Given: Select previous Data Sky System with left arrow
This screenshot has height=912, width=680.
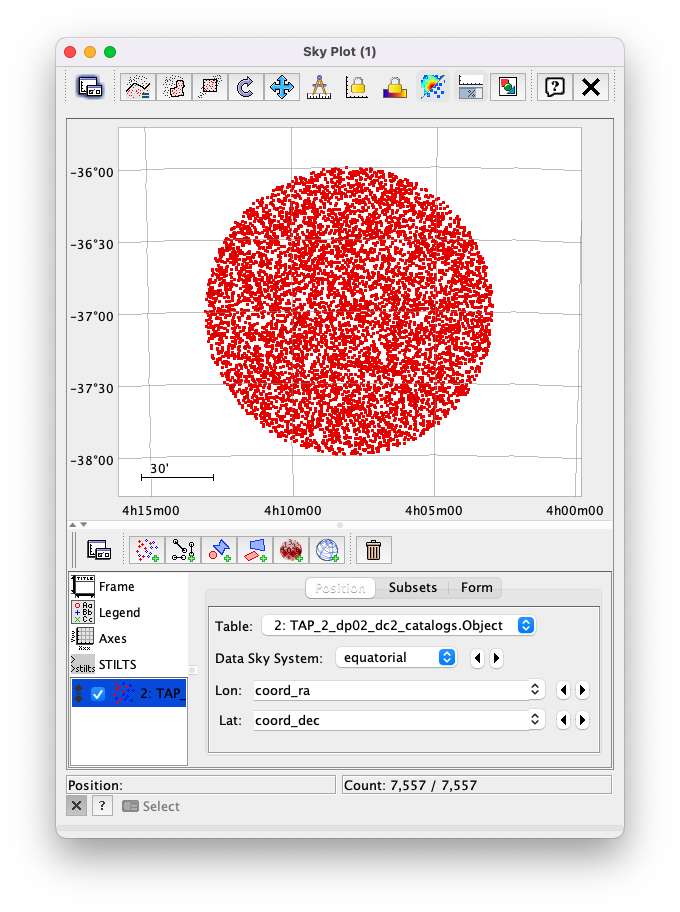Looking at the screenshot, I should pos(478,658).
